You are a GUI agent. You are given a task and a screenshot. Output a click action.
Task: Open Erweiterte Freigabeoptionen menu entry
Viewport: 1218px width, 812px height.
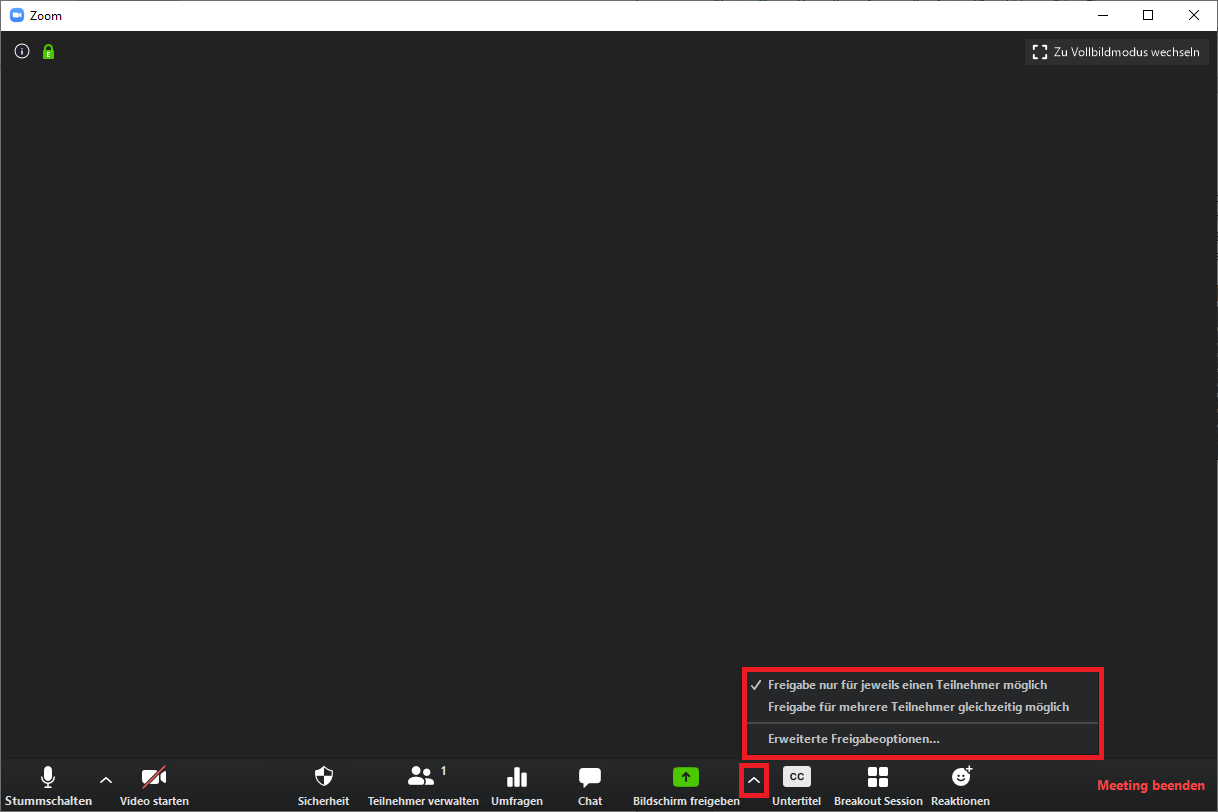pyautogui.click(x=853, y=740)
